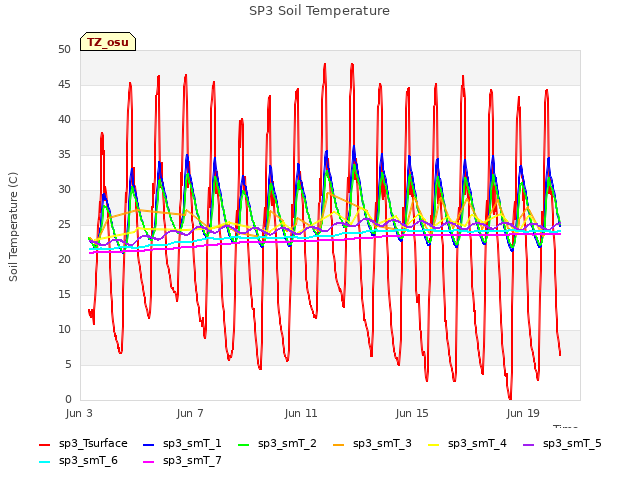Click the Jun 11 x-axis tick label

point(301,413)
